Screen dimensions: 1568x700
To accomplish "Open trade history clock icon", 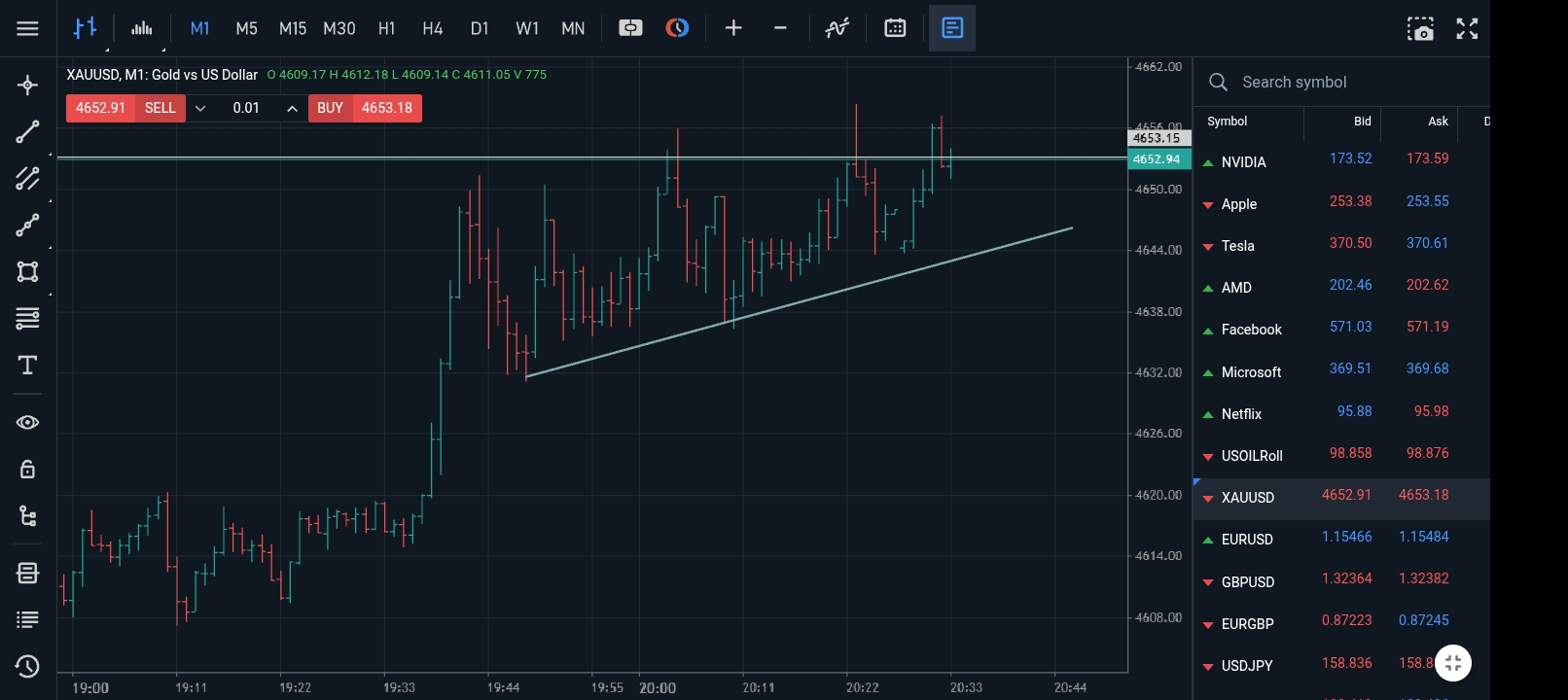I will click(x=27, y=666).
